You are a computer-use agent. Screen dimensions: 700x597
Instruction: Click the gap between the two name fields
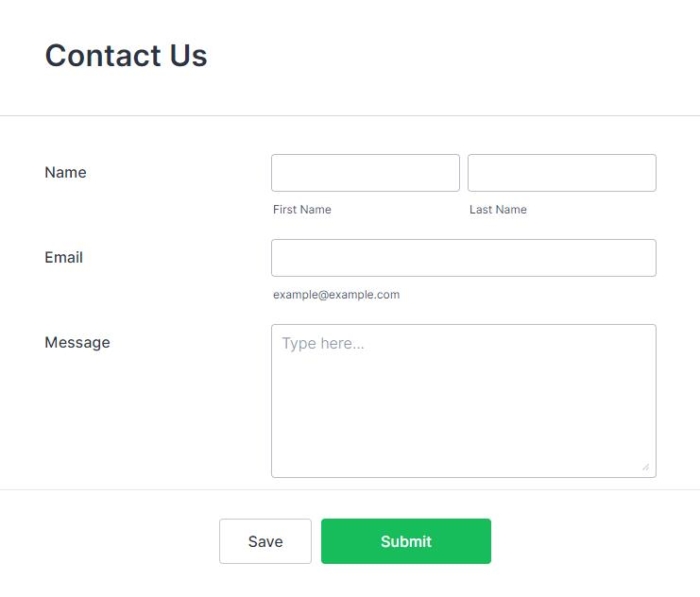coord(464,173)
